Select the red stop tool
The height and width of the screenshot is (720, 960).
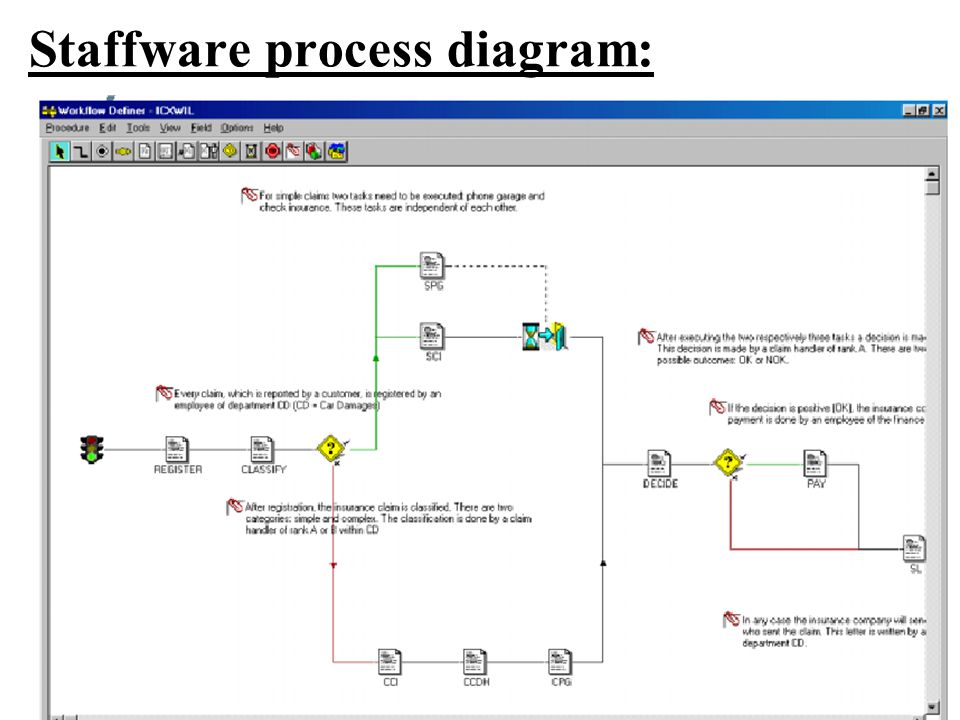[x=272, y=151]
